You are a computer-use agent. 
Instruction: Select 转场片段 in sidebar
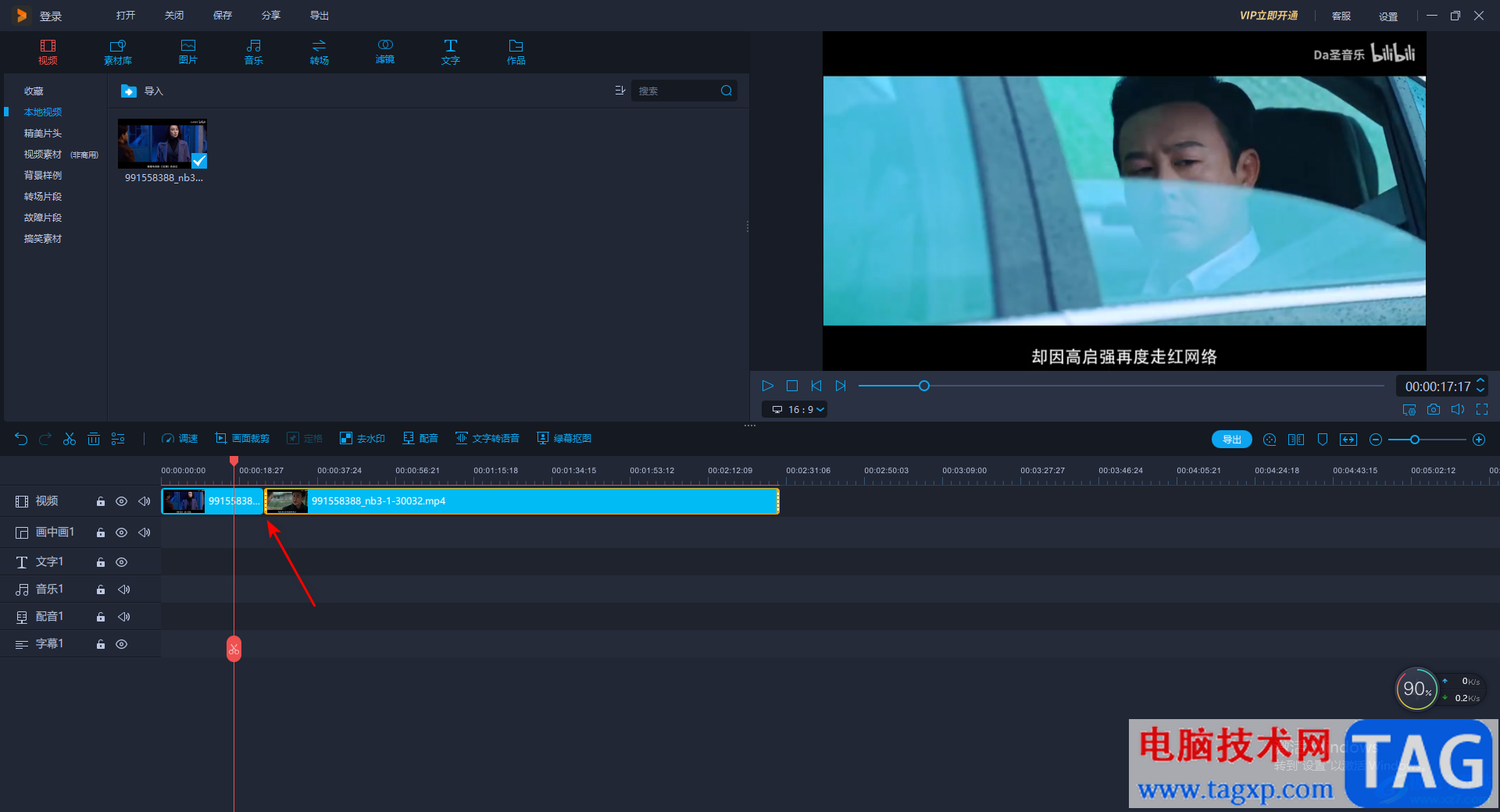tap(43, 197)
